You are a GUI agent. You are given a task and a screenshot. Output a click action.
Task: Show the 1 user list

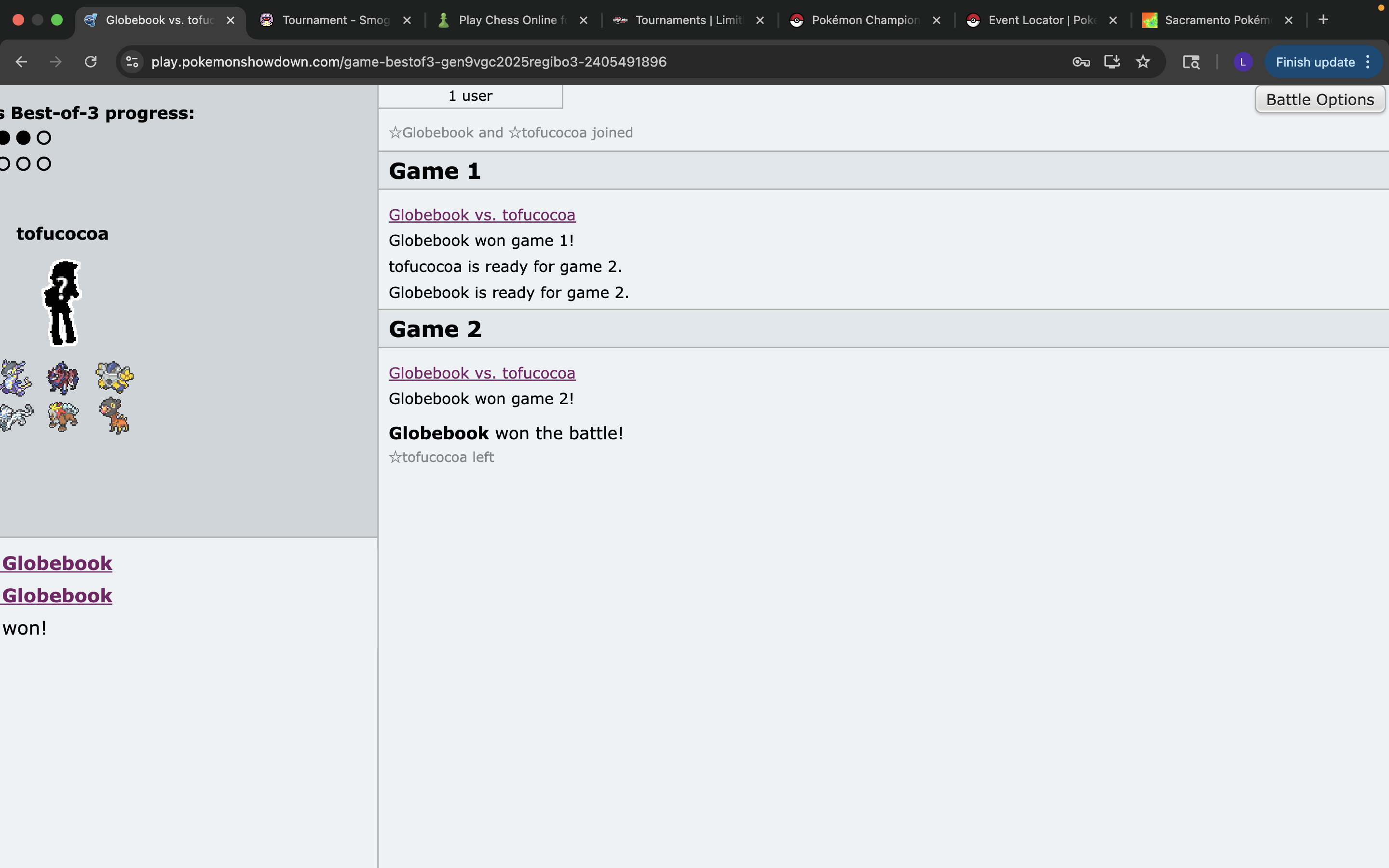(x=470, y=96)
